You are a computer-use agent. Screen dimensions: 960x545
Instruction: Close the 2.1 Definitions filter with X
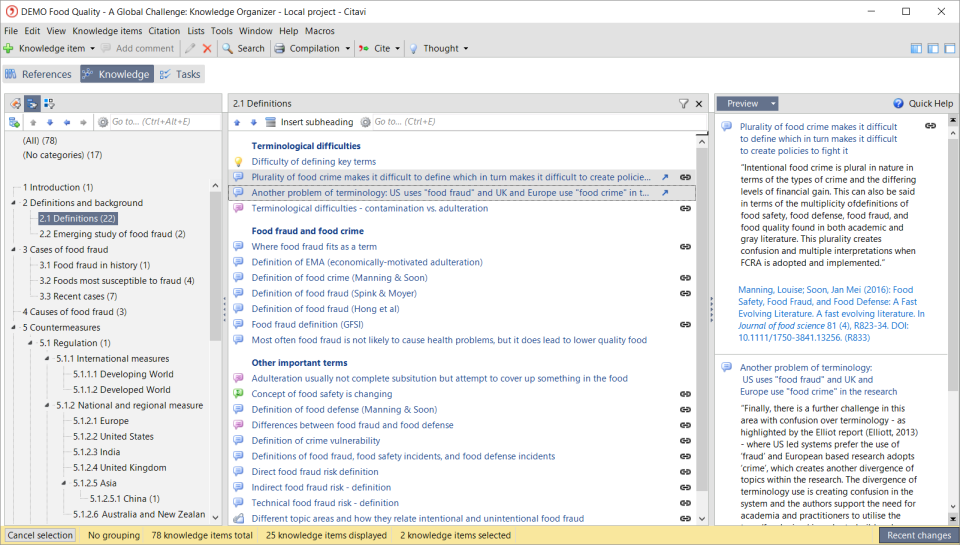click(x=699, y=103)
